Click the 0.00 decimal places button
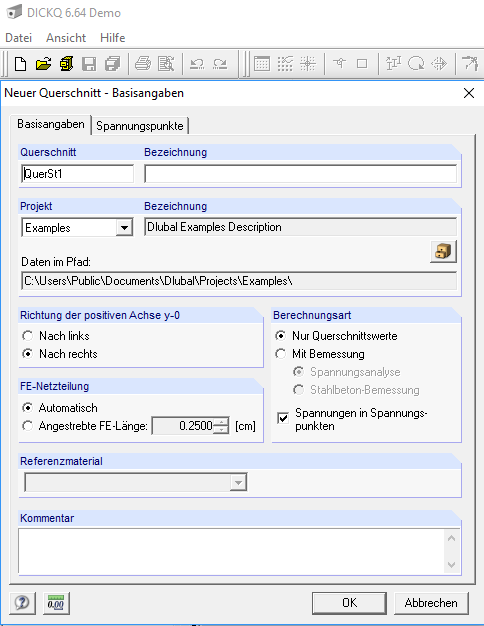Image resolution: width=484 pixels, height=626 pixels. [56, 603]
